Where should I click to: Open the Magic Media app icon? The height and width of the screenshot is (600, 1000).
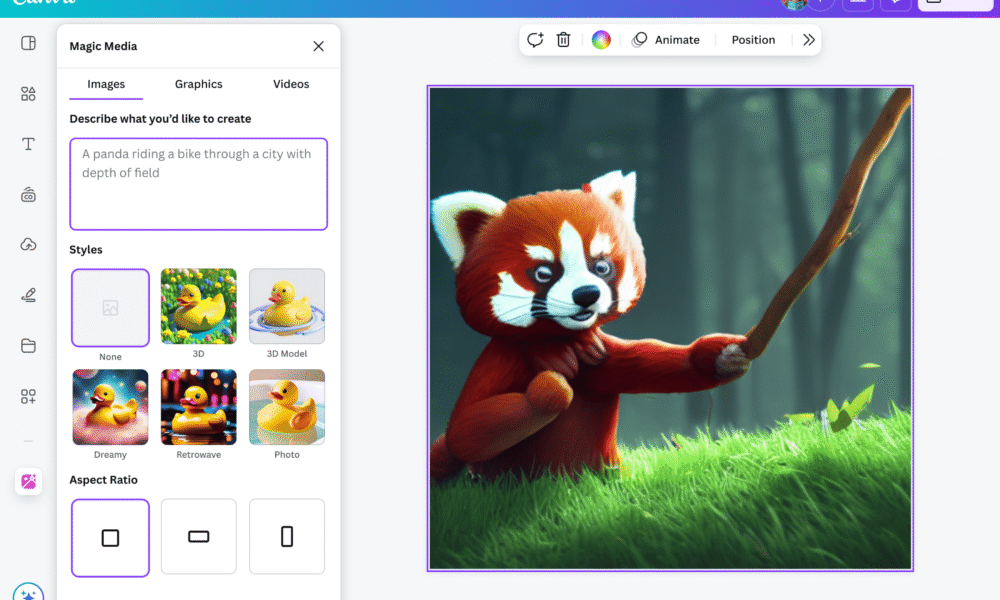coord(29,481)
